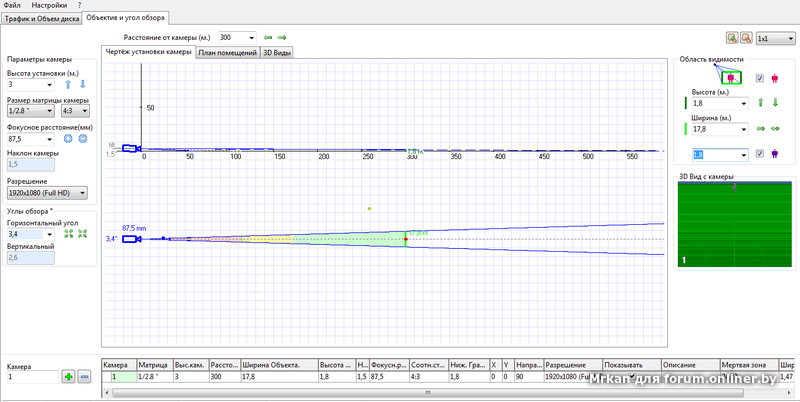The height and width of the screenshot is (402, 800).
Task: Click the zoom in magnifier icon
Action: [x=732, y=38]
